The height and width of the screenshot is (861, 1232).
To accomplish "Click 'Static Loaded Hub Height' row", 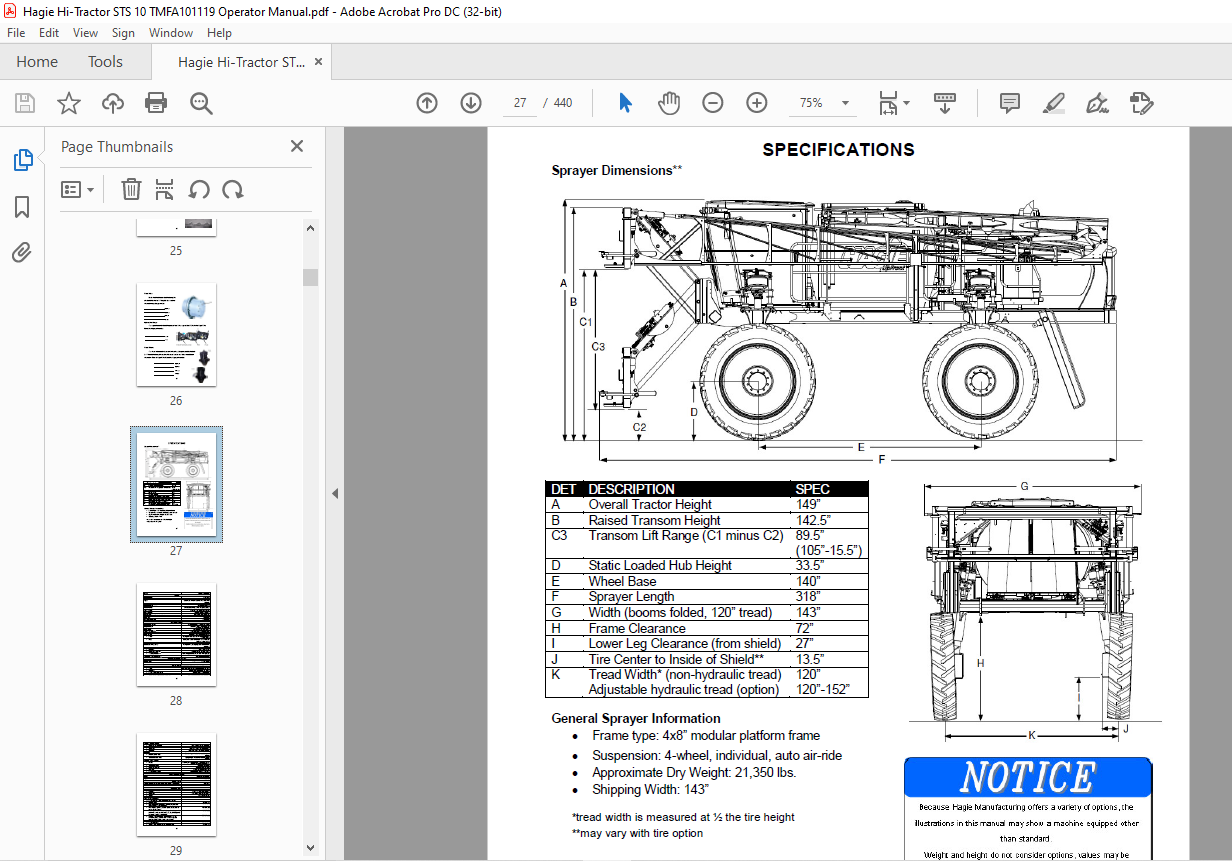I will coord(660,565).
